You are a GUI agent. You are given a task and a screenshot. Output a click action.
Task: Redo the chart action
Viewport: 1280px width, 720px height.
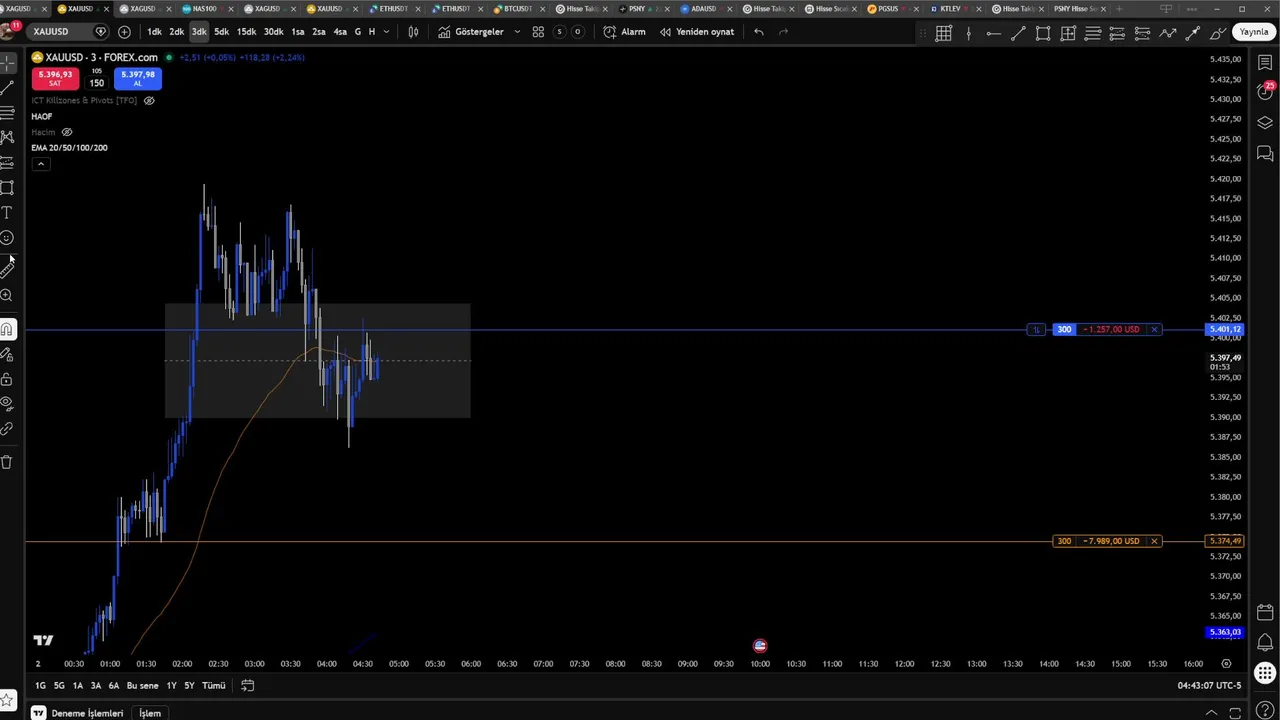pos(783,32)
